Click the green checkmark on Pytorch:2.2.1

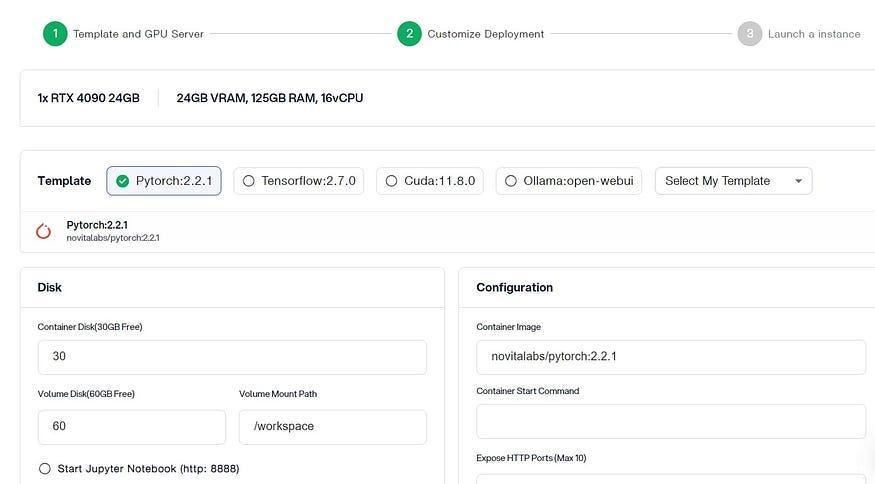coord(123,181)
